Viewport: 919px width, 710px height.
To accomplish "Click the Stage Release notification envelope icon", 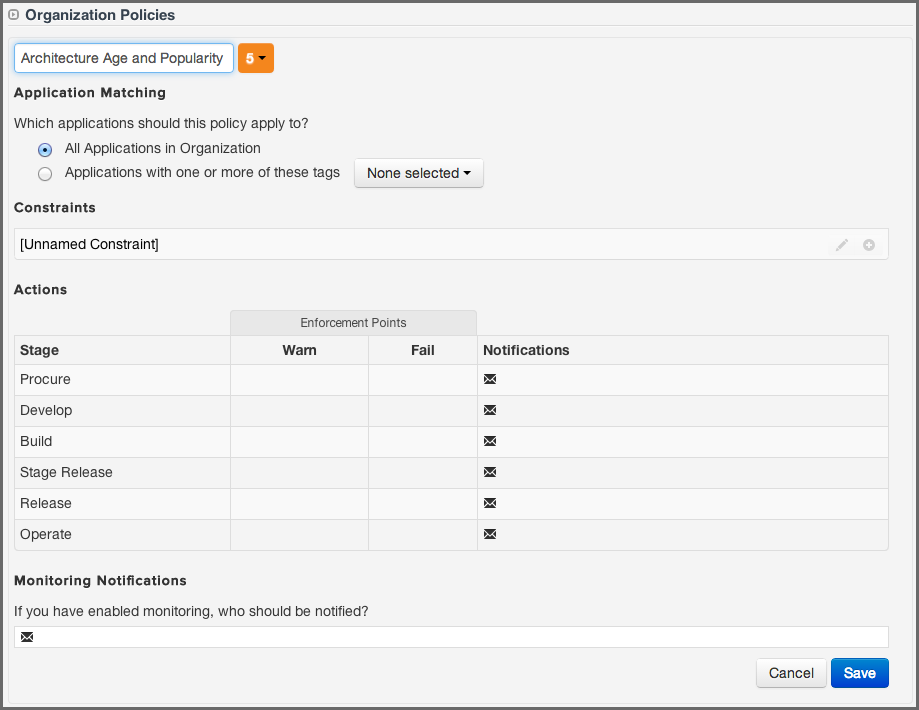I will [489, 472].
